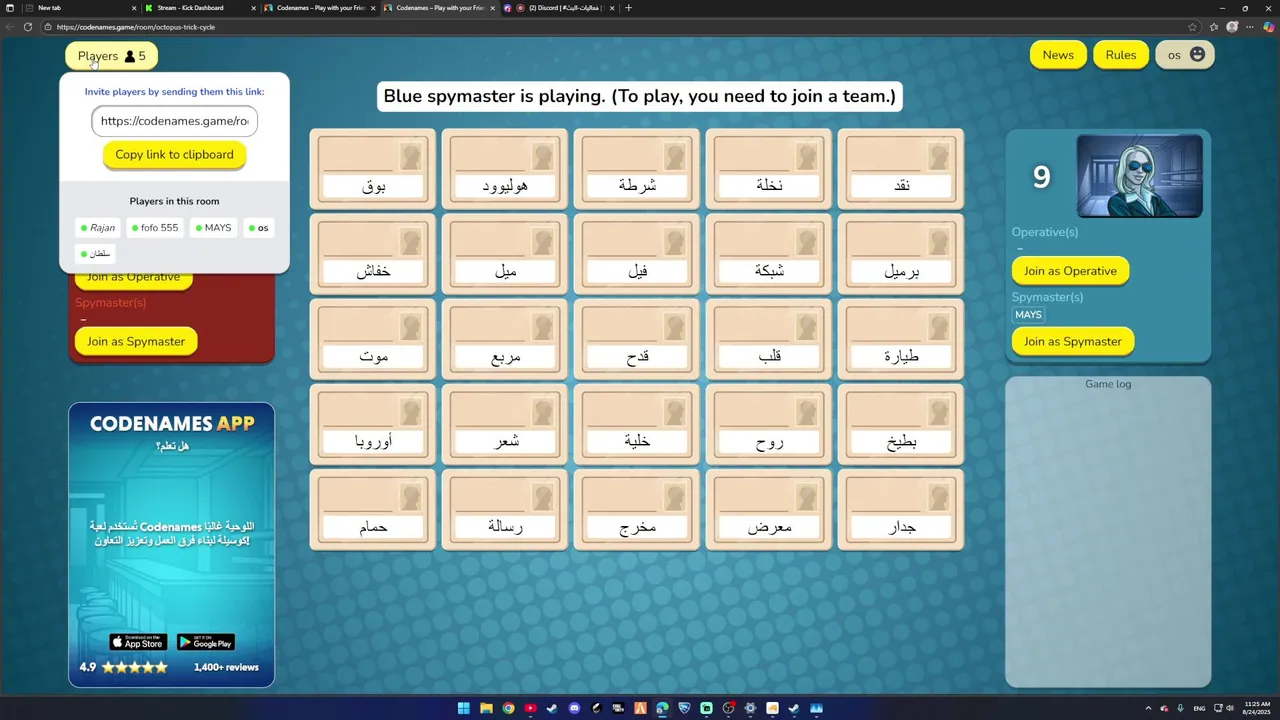Click Google Play badge in Codenames ad
This screenshot has width=1280, height=720.
click(206, 642)
